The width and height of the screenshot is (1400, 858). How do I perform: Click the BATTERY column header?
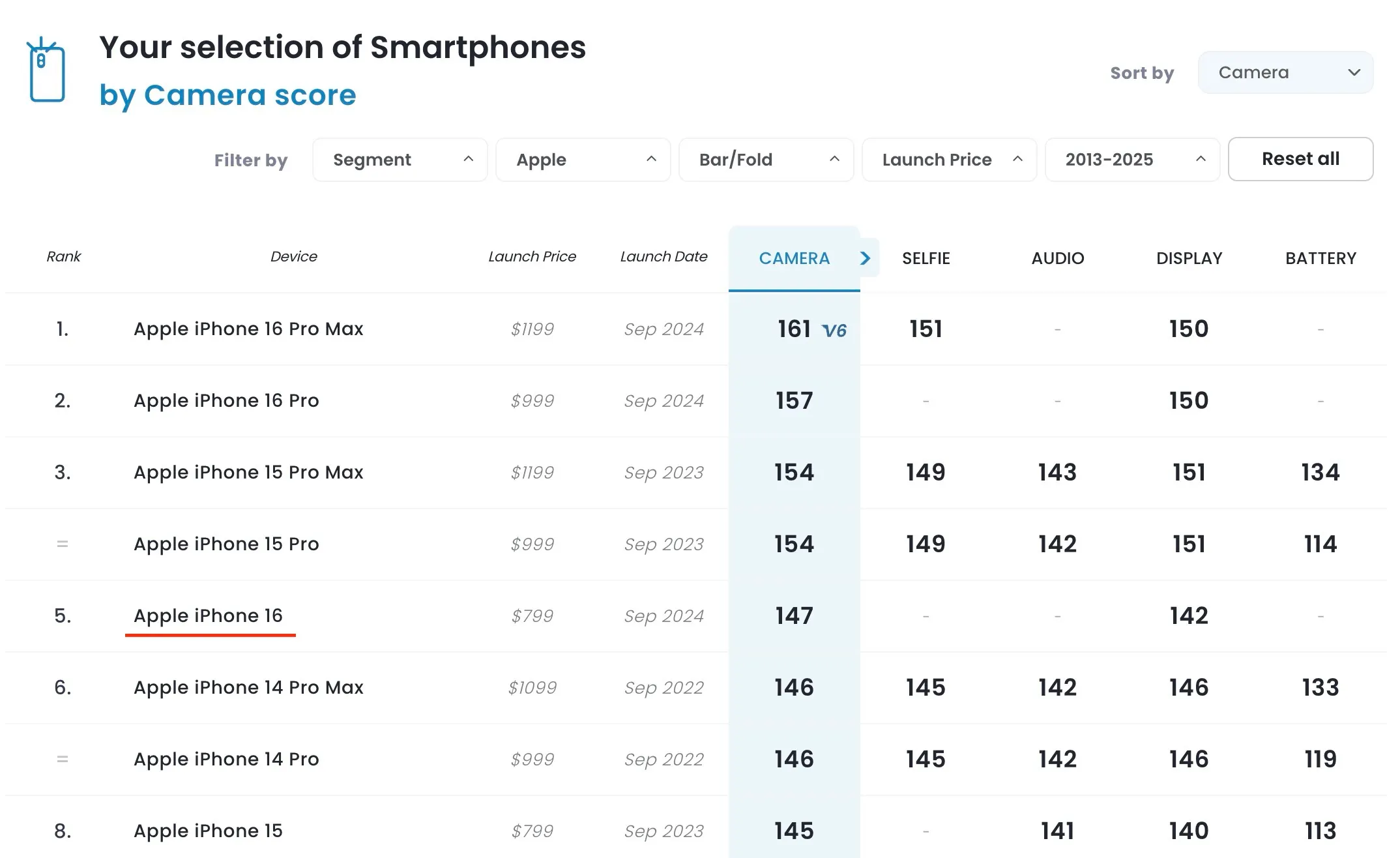[x=1320, y=258]
